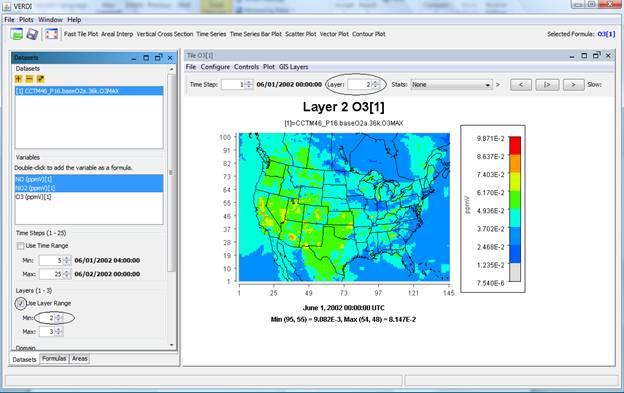Click Fast Tile Plot button
624x393 pixels.
(x=81, y=34)
